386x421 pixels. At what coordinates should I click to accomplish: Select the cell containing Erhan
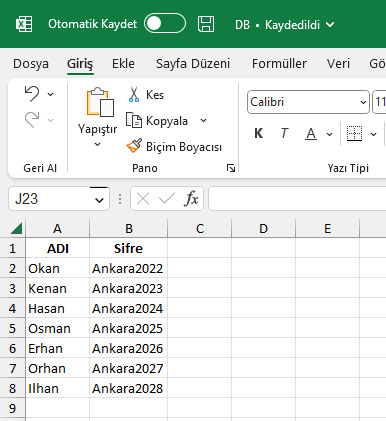tap(58, 348)
